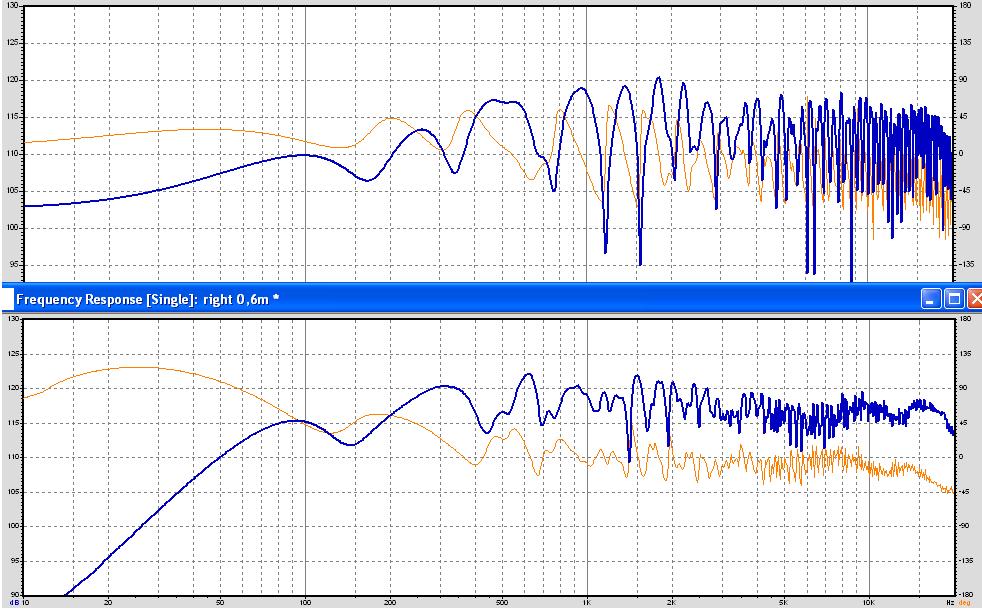Click the 95 dB label on lower graph's left axis
This screenshot has height=609, width=982.
pyautogui.click(x=14, y=561)
